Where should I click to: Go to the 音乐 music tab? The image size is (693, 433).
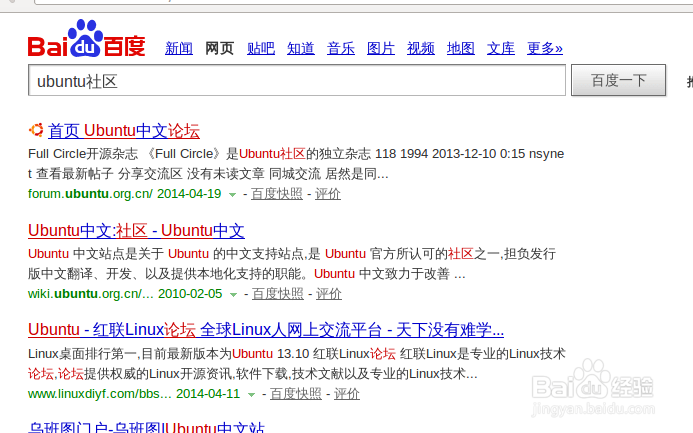coord(341,48)
